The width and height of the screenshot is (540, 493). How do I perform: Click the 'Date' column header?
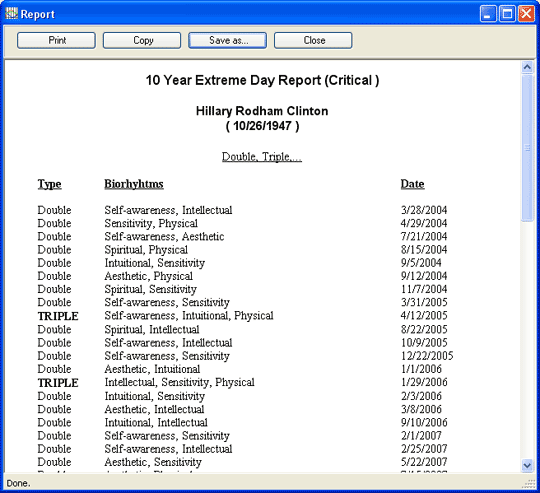pos(412,184)
